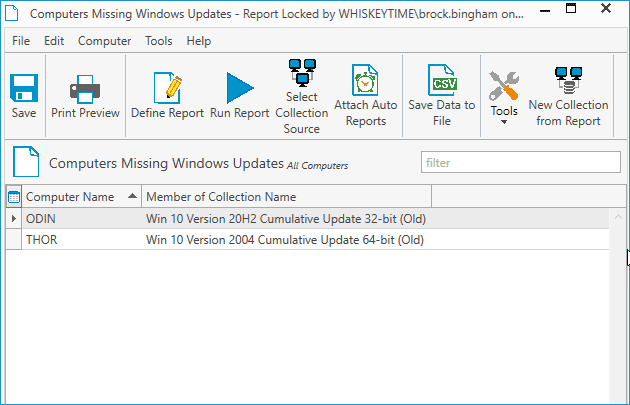
Task: Open the Tools toolbar dropdown arrow
Action: pos(504,122)
